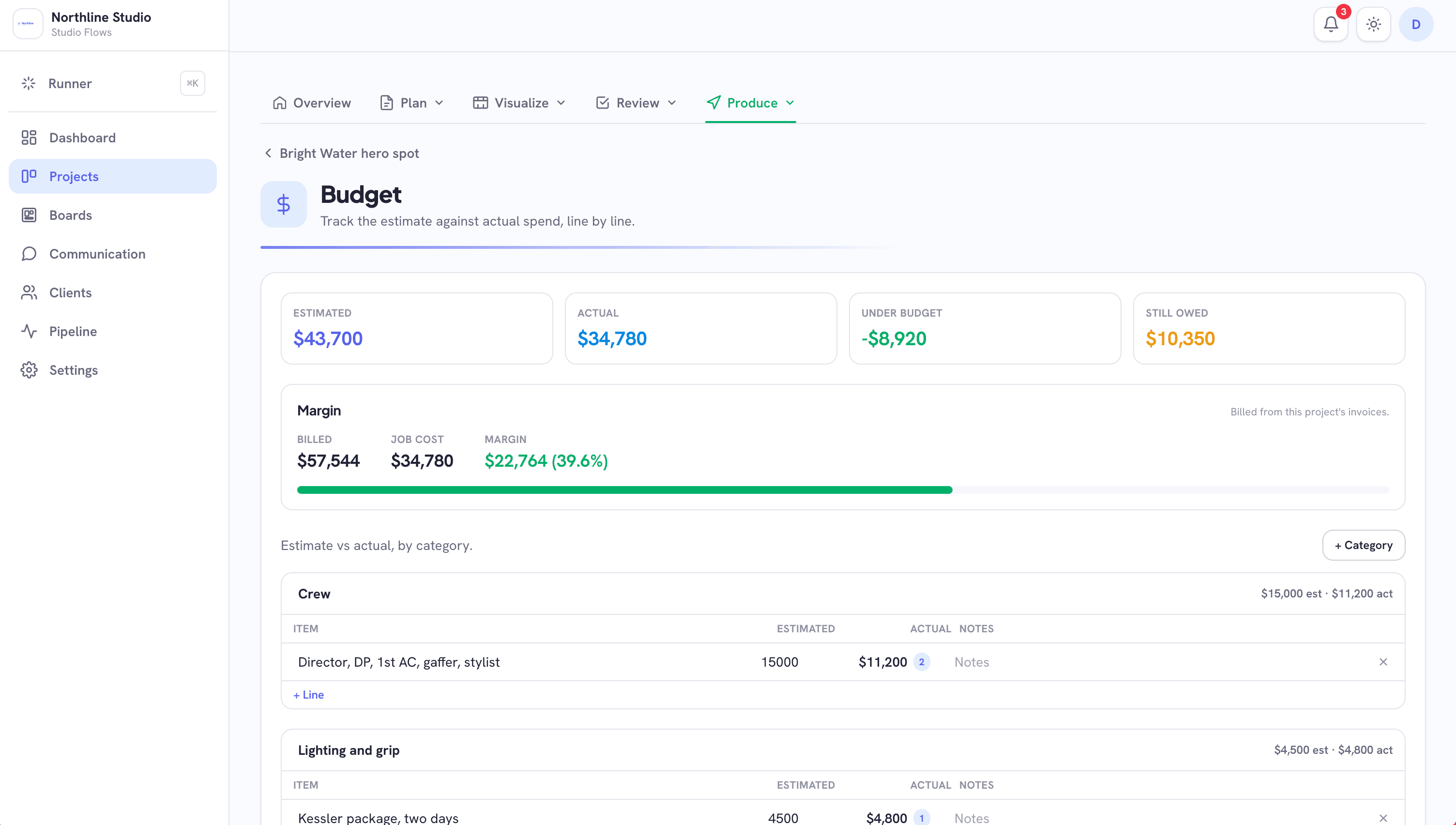Click the Kessler actual $4,800 amount
Image resolution: width=1456 pixels, height=825 pixels.
pos(886,818)
